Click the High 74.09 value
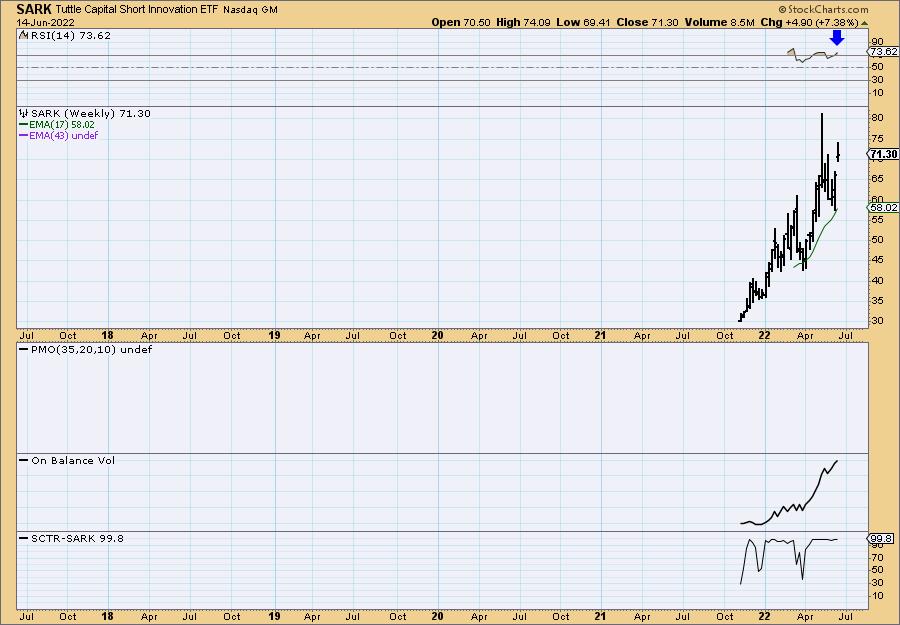Screen dimensions: 900x625 [x=523, y=22]
